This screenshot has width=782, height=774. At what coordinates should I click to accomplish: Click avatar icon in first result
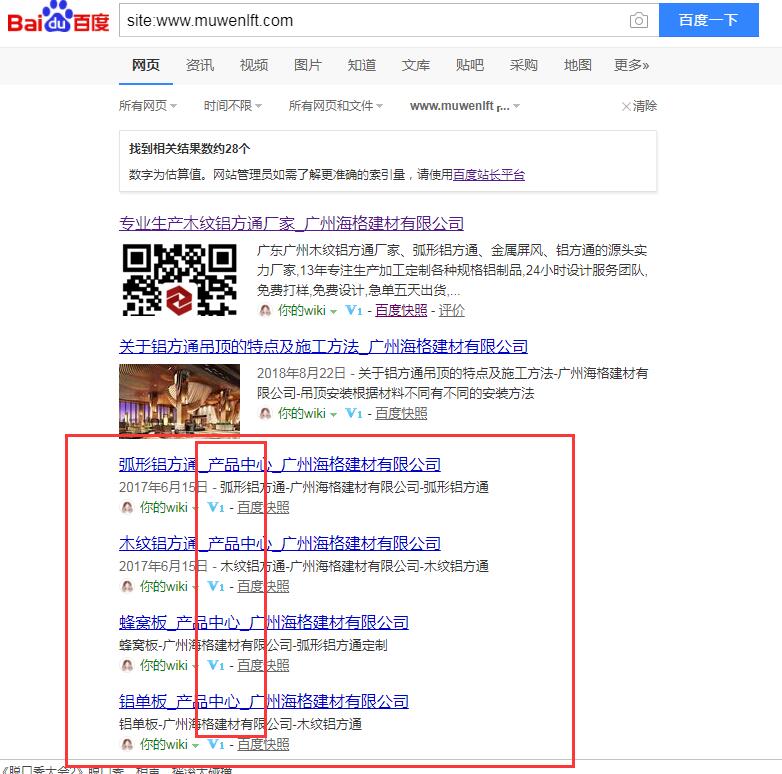click(x=265, y=311)
